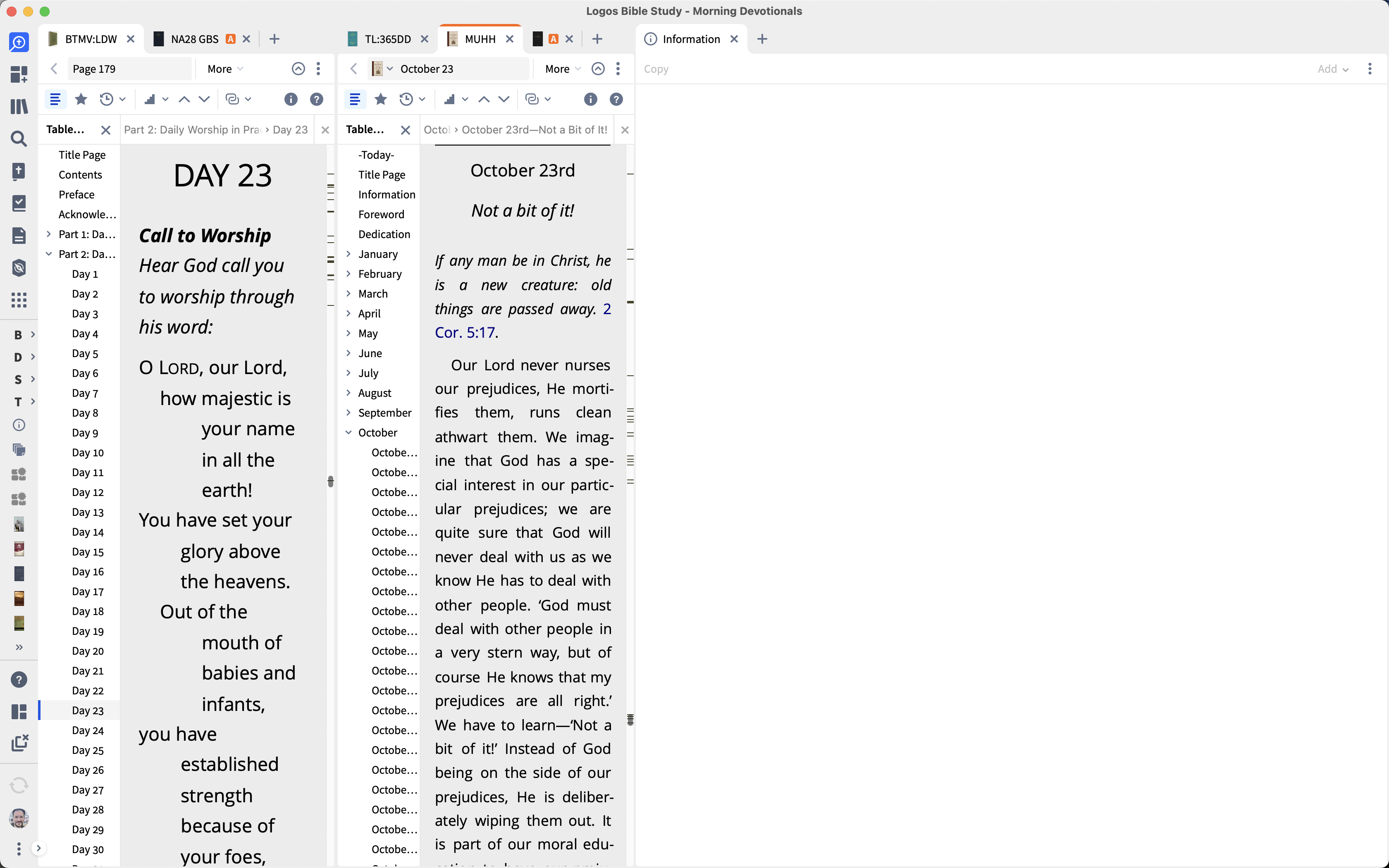Screen dimensions: 1389x868
Task: Click the Page 179 reference box
Action: (129, 69)
